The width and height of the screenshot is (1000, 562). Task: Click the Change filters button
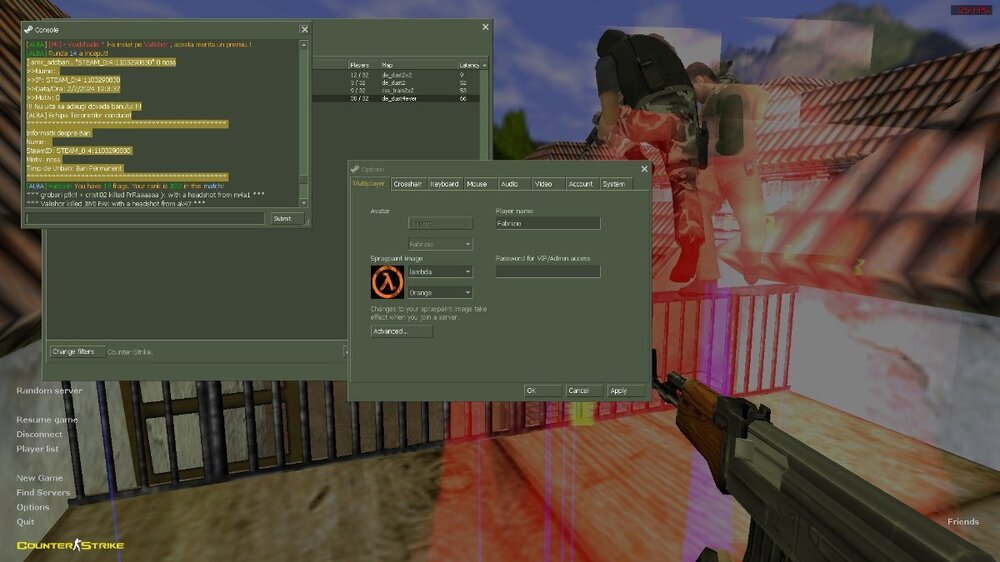(x=73, y=352)
